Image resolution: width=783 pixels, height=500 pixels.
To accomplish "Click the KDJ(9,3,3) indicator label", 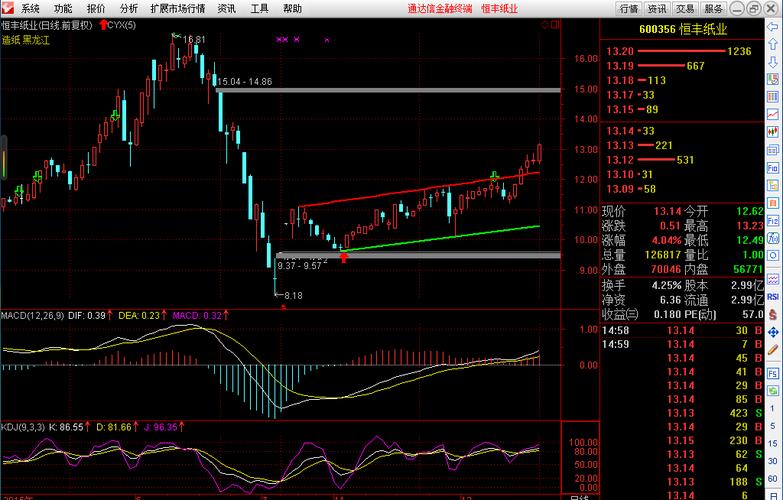I will click(22, 427).
